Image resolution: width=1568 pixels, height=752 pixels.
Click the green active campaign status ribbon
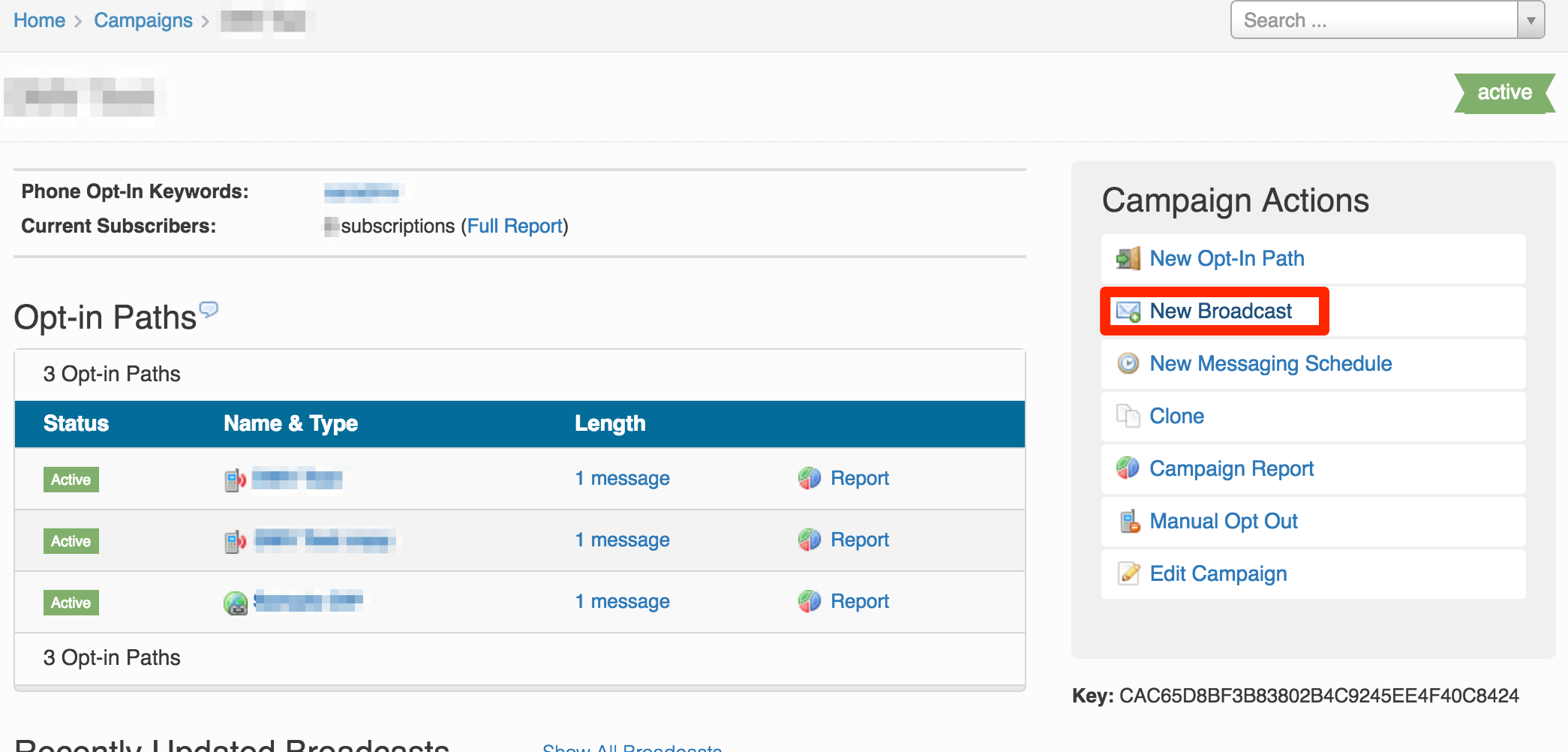pos(1505,93)
